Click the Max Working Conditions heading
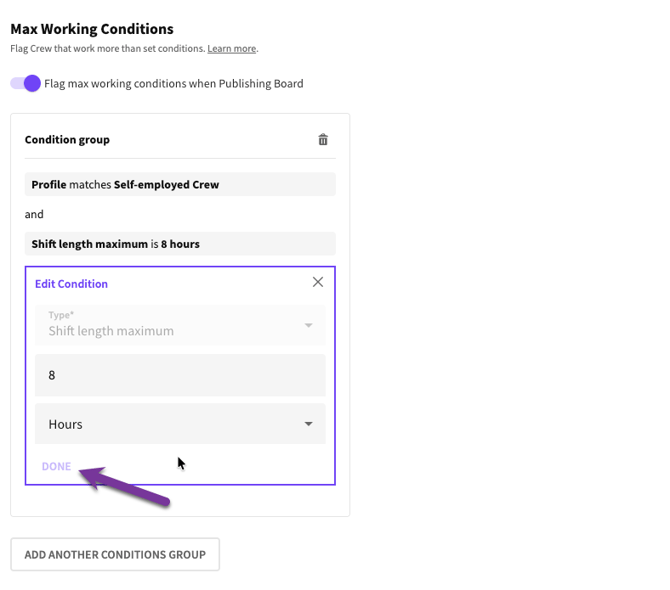 tap(91, 29)
